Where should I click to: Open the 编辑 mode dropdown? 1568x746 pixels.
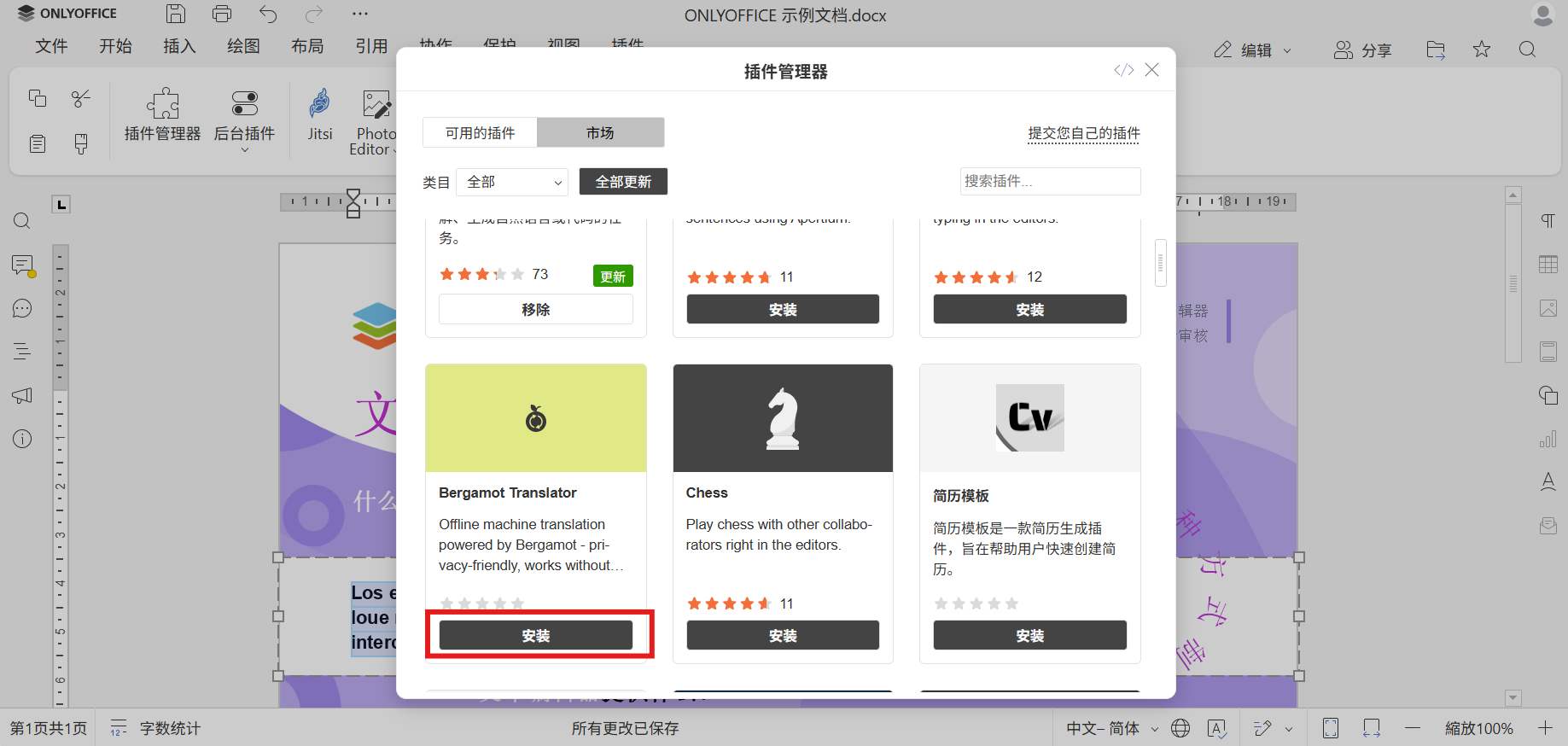[1253, 50]
